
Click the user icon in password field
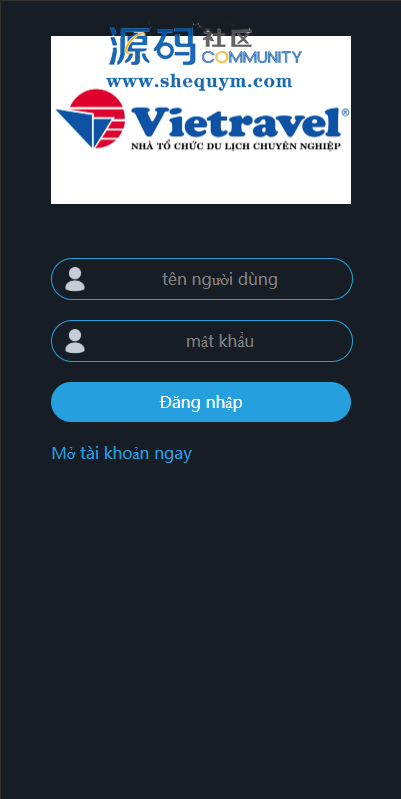[x=75, y=341]
